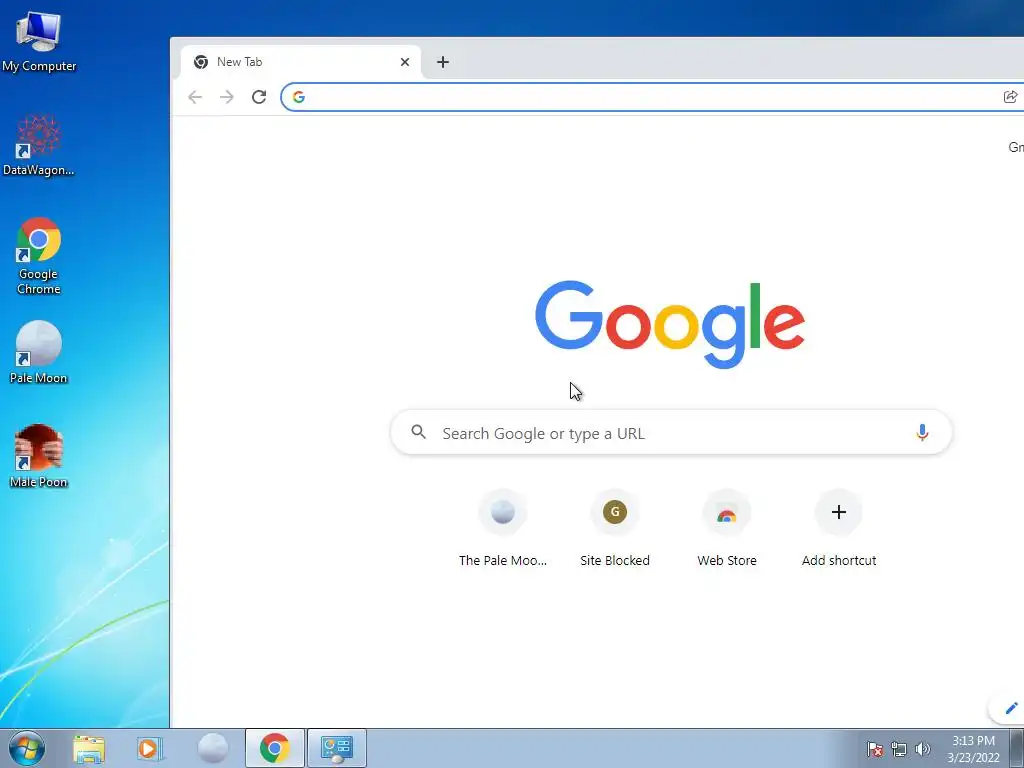
Task: Click the Chrome taskbar button
Action: point(275,748)
